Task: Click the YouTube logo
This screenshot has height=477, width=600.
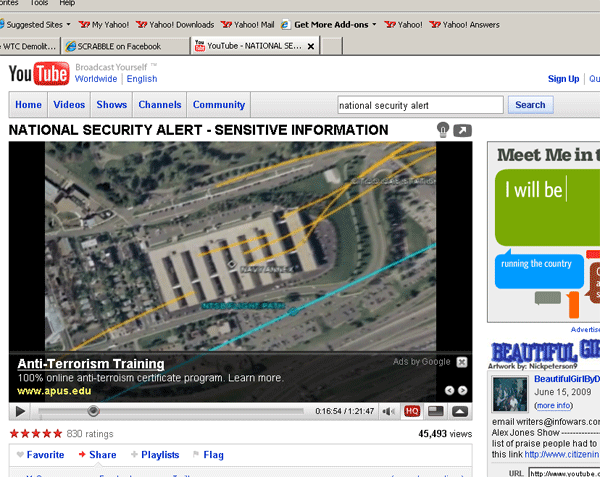Action: [x=37, y=73]
